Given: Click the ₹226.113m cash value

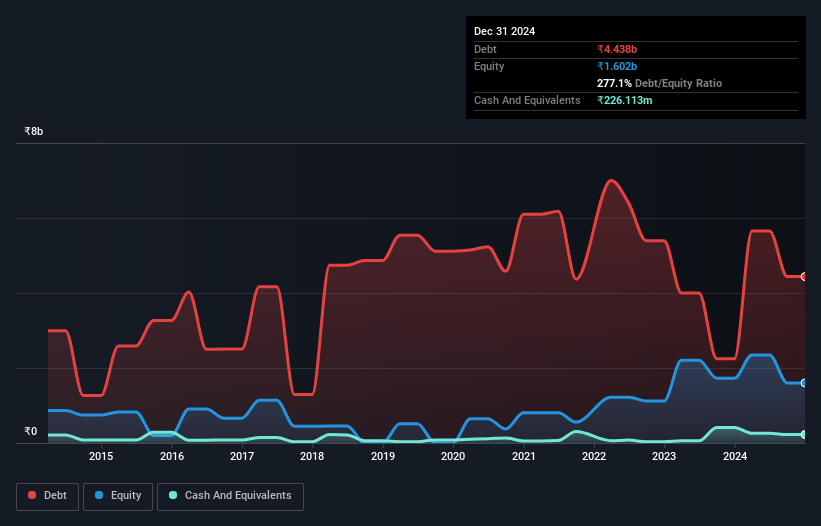Looking at the screenshot, I should click(625, 100).
